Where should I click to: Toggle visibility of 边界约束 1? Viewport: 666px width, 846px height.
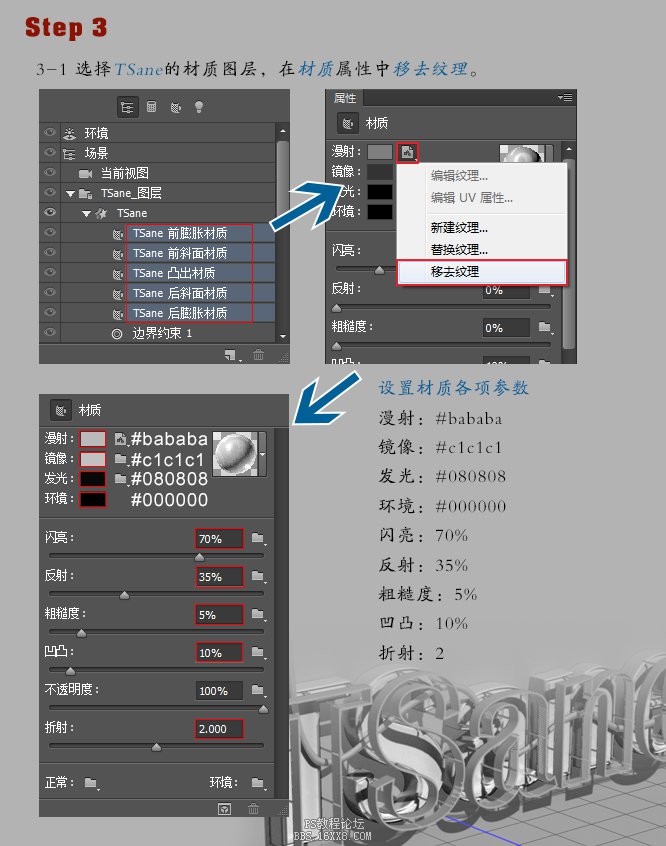coord(50,332)
